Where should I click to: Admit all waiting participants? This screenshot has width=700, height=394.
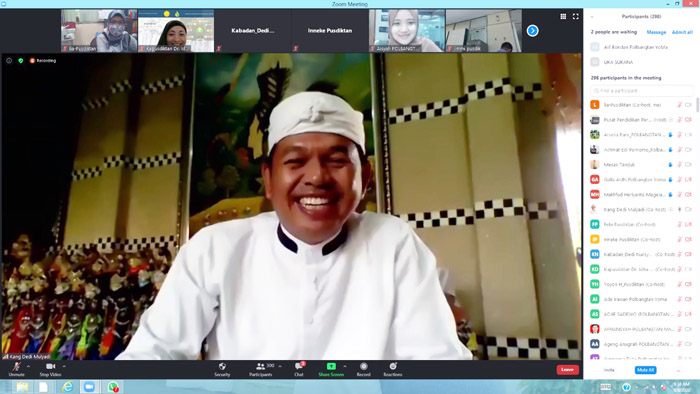click(x=682, y=32)
